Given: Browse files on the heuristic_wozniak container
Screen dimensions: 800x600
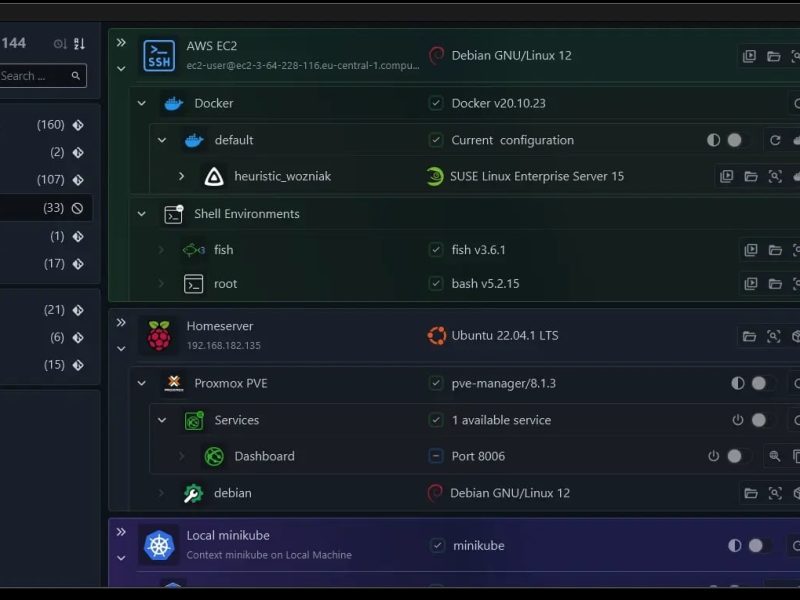Looking at the screenshot, I should point(750,176).
